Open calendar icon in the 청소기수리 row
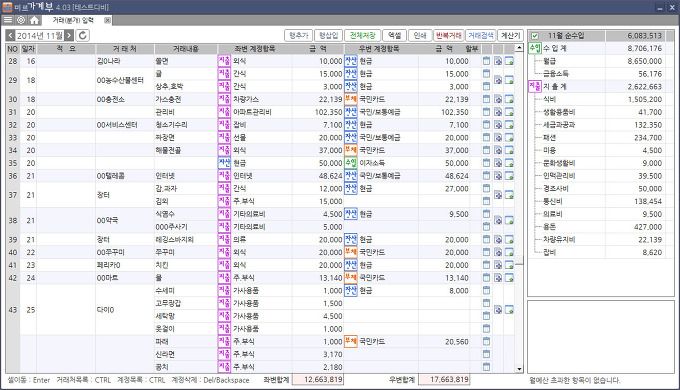The height and width of the screenshot is (390, 680). click(487, 125)
